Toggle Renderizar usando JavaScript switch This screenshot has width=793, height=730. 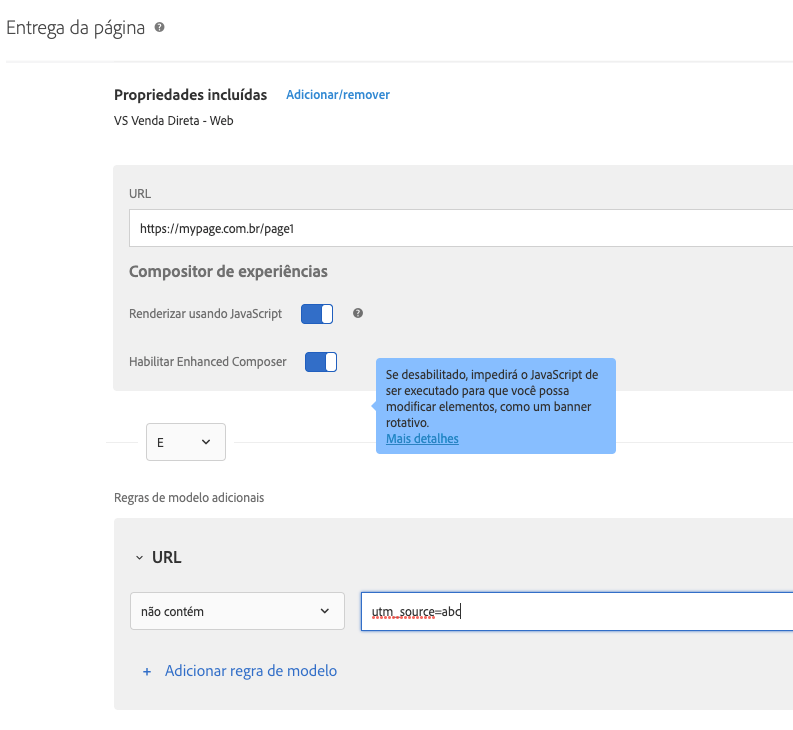pyautogui.click(x=317, y=314)
